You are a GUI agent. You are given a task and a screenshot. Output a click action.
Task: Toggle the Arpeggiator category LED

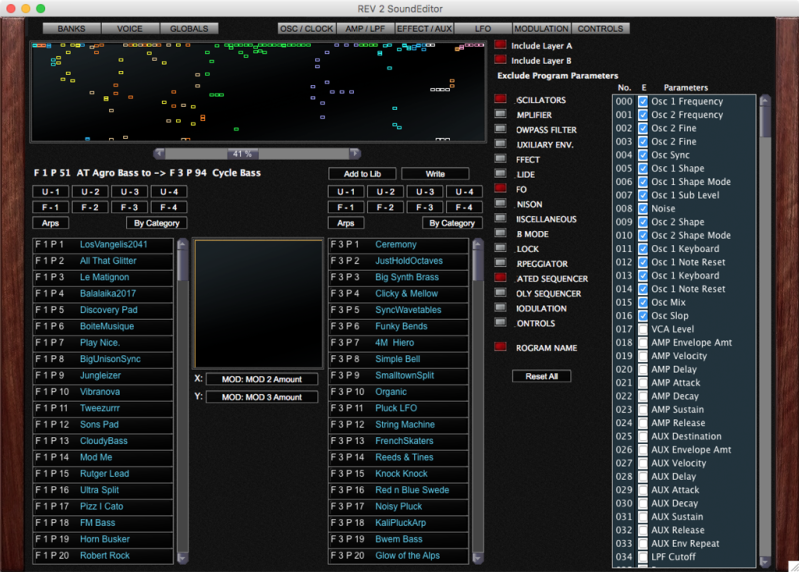500,263
